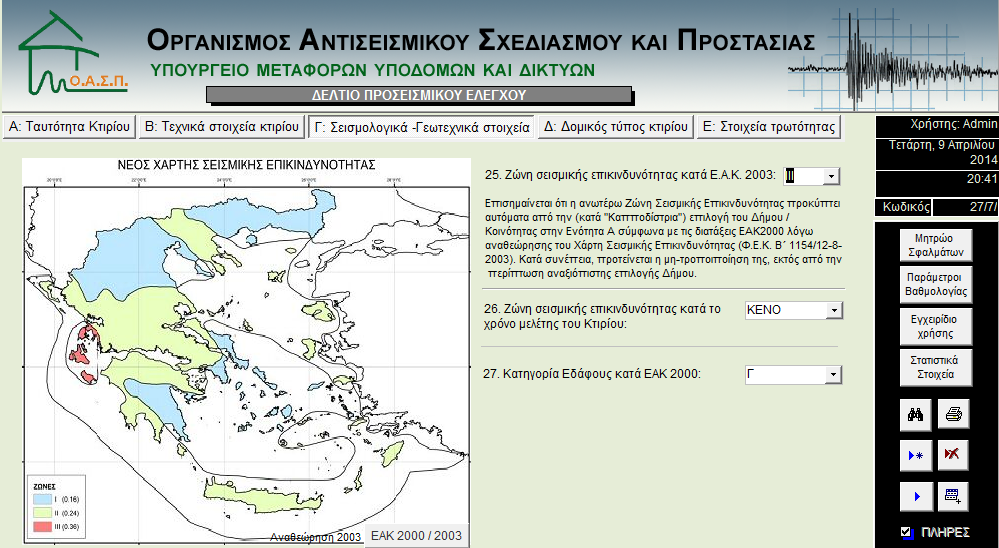Click the binoculars search record icon
Image resolution: width=999 pixels, height=548 pixels.
click(x=916, y=415)
